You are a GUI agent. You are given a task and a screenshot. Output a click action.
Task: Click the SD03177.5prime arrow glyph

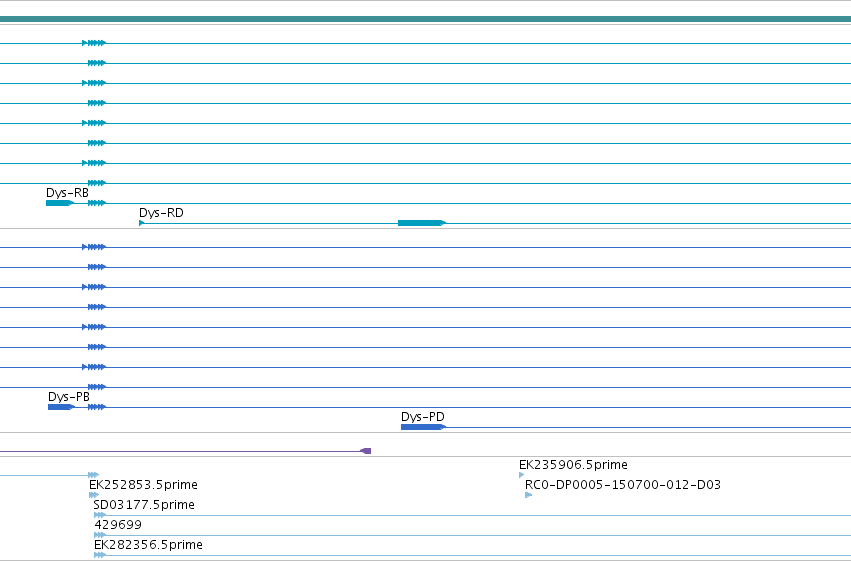pos(99,515)
